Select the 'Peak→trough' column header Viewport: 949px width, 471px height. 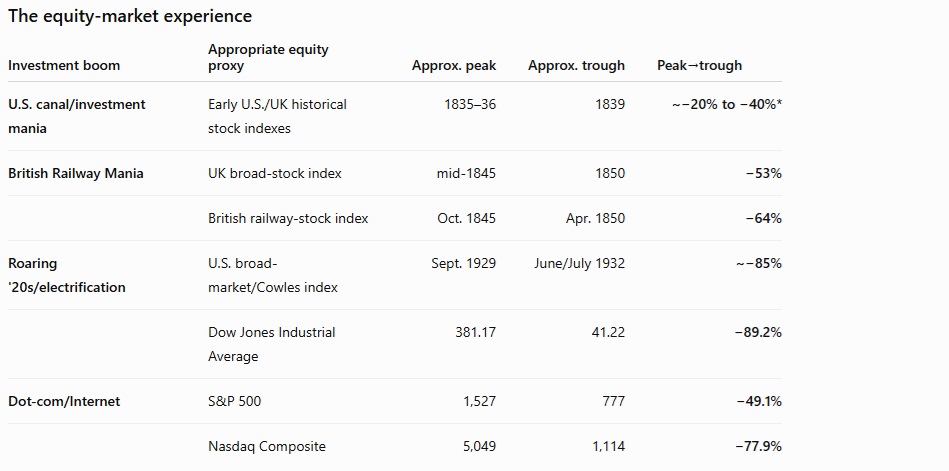point(700,65)
